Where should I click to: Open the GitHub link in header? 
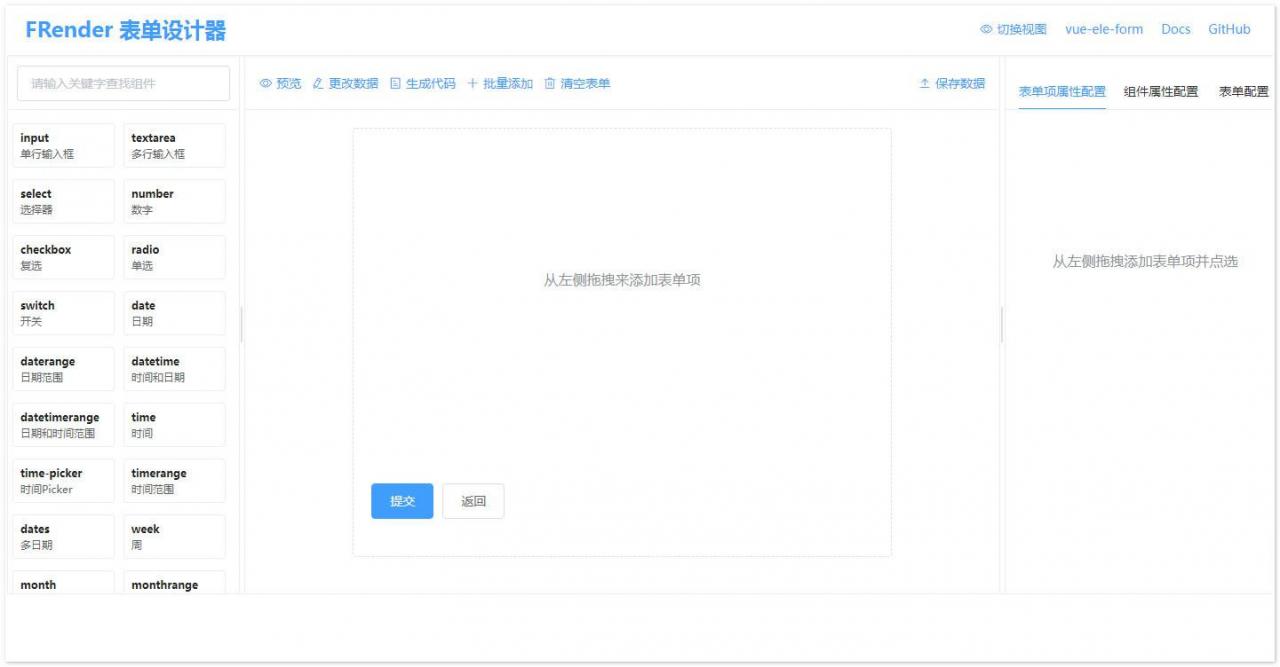coord(1229,30)
